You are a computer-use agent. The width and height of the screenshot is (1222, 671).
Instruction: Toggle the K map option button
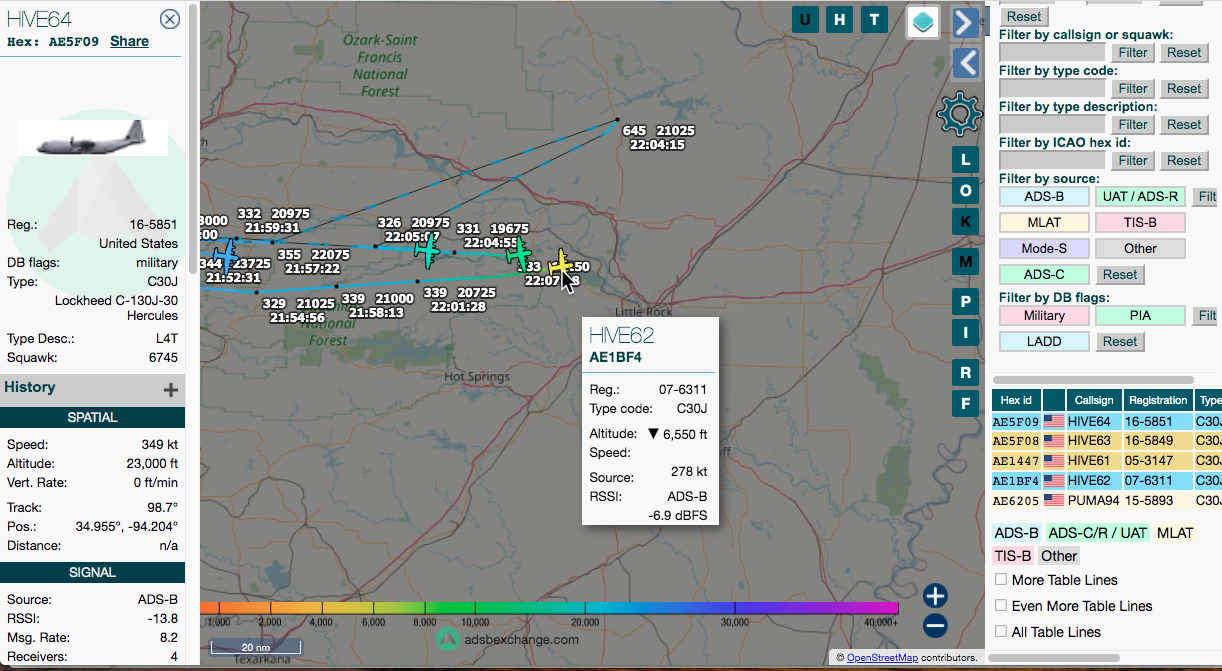coord(965,221)
